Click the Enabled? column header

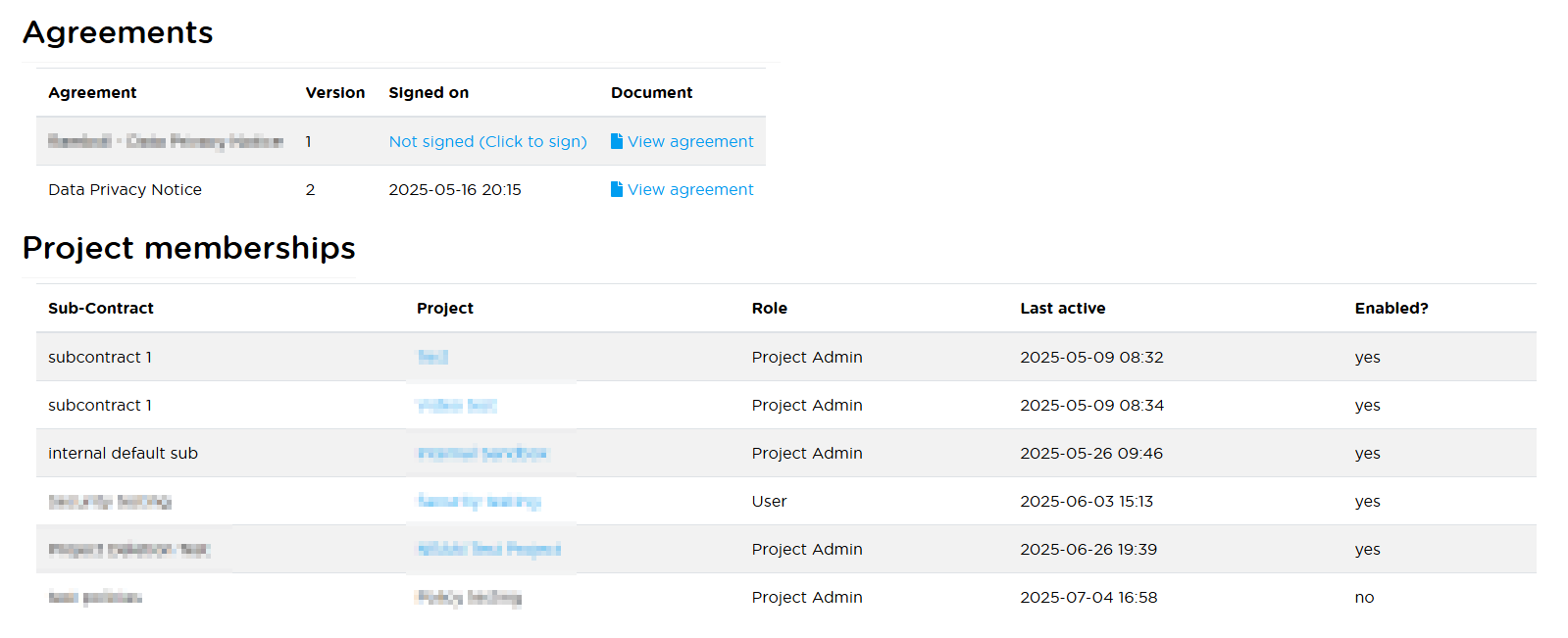[1391, 308]
